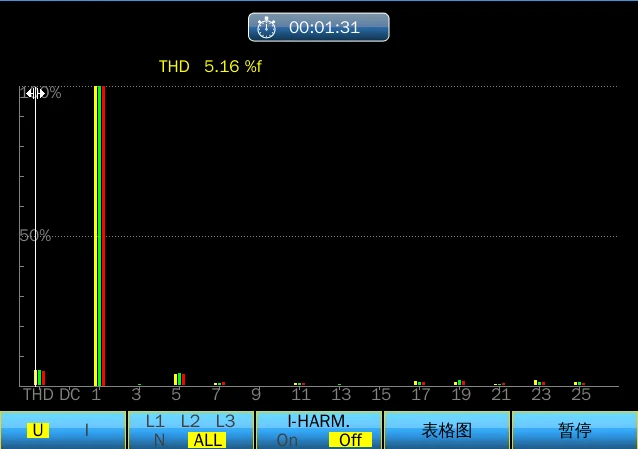Image resolution: width=638 pixels, height=449 pixels.
Task: Click harmonic order 7 axis label
Action: (216, 394)
